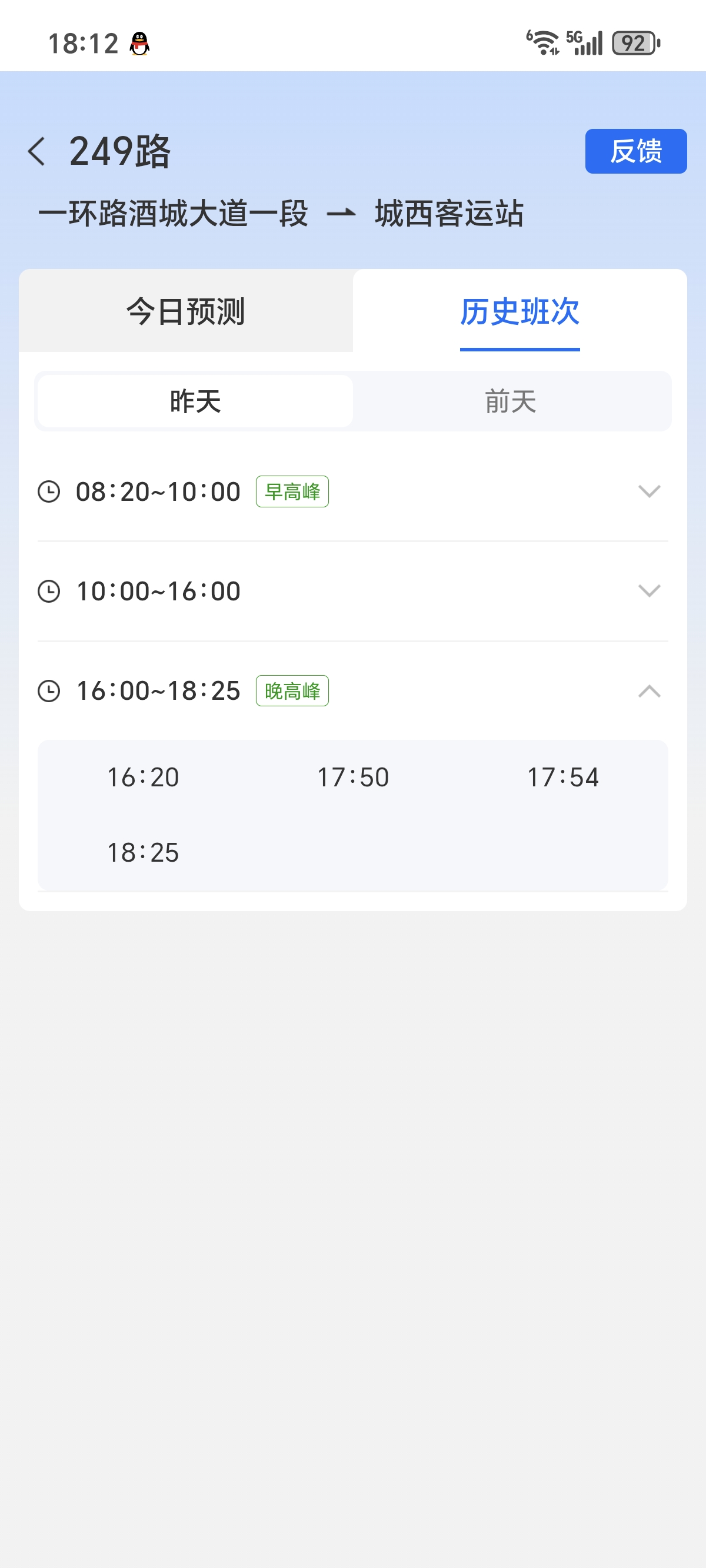Tap the battery indicator in status bar

(x=635, y=44)
